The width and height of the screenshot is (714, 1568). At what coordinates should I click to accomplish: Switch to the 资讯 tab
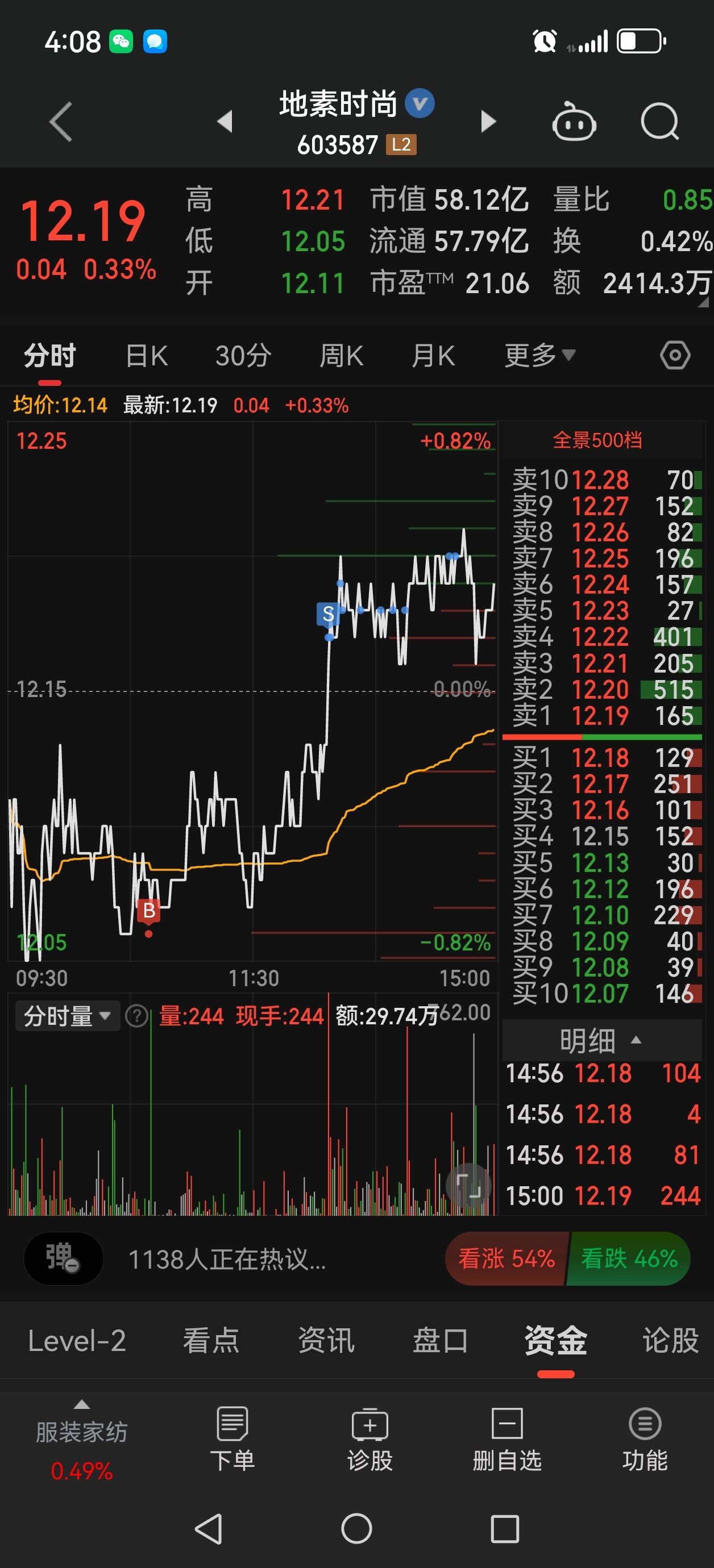326,1340
